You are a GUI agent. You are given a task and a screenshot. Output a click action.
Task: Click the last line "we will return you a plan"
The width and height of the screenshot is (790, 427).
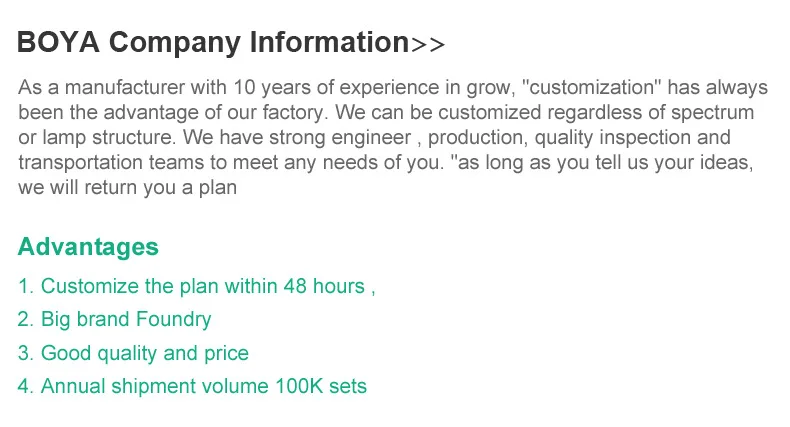pos(127,186)
